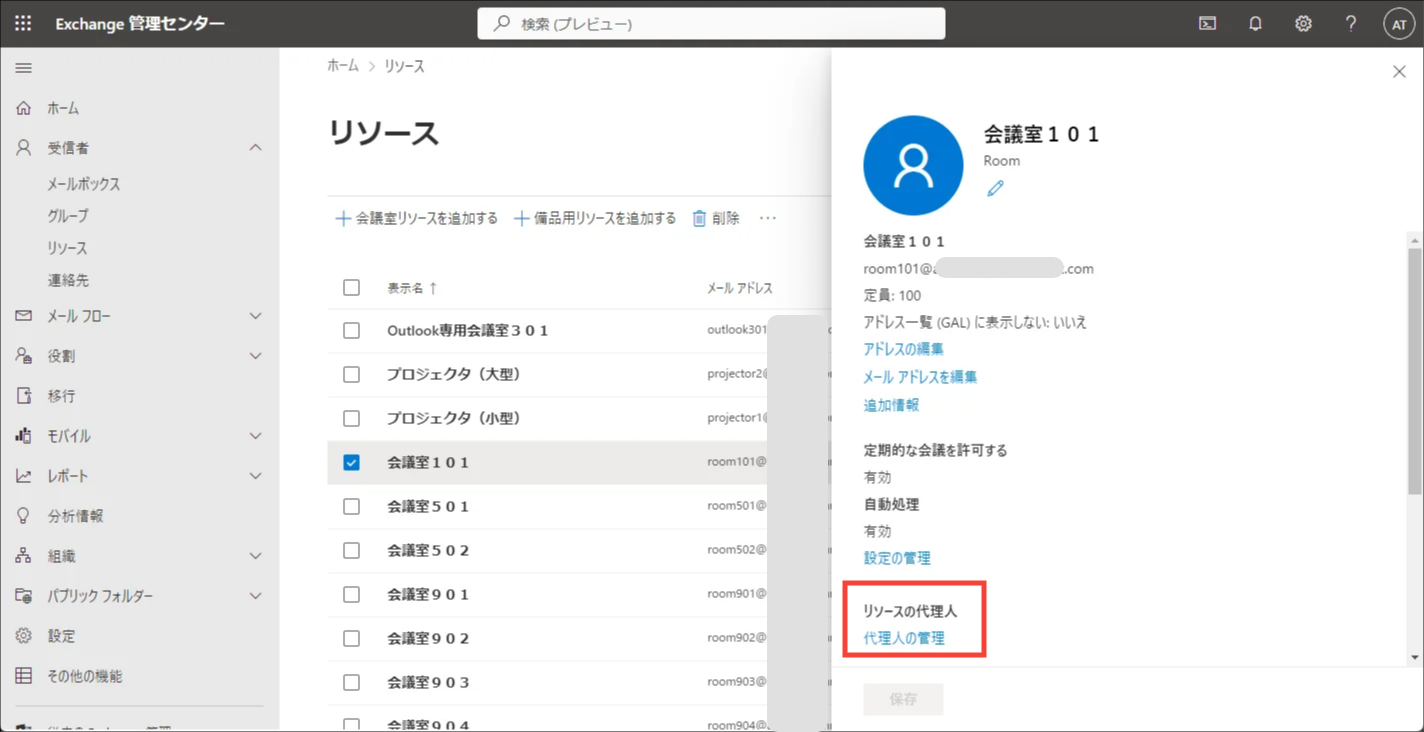Open メールボックス in sidebar

[x=84, y=184]
